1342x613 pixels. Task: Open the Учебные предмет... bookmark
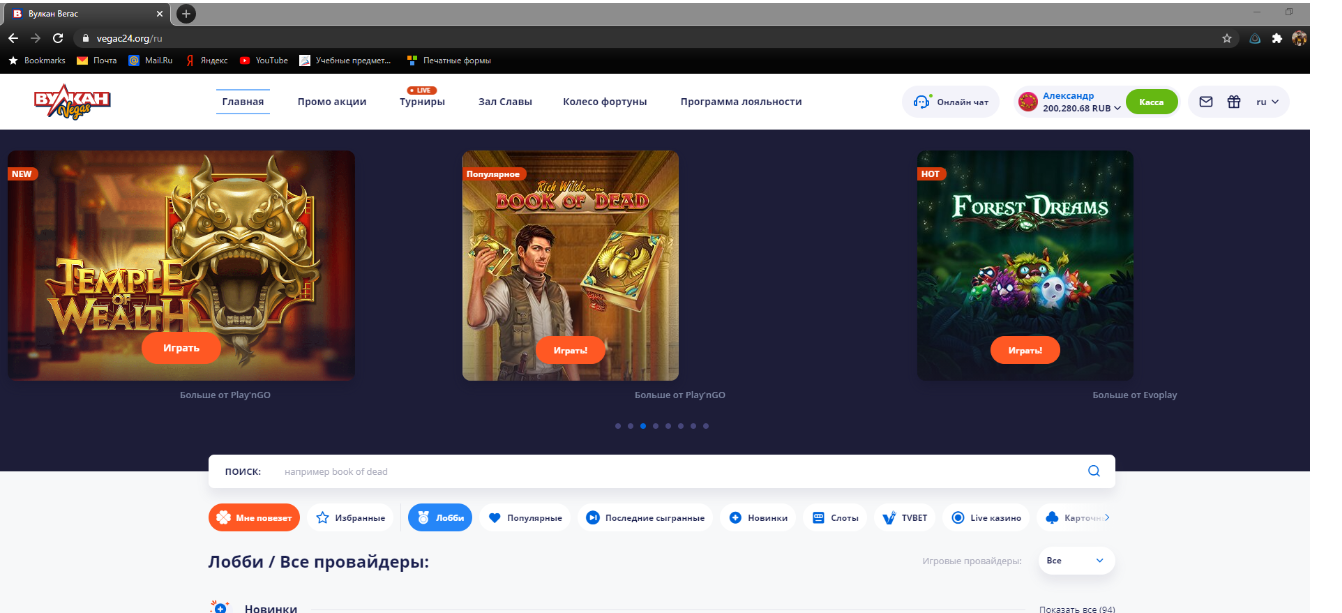345,60
